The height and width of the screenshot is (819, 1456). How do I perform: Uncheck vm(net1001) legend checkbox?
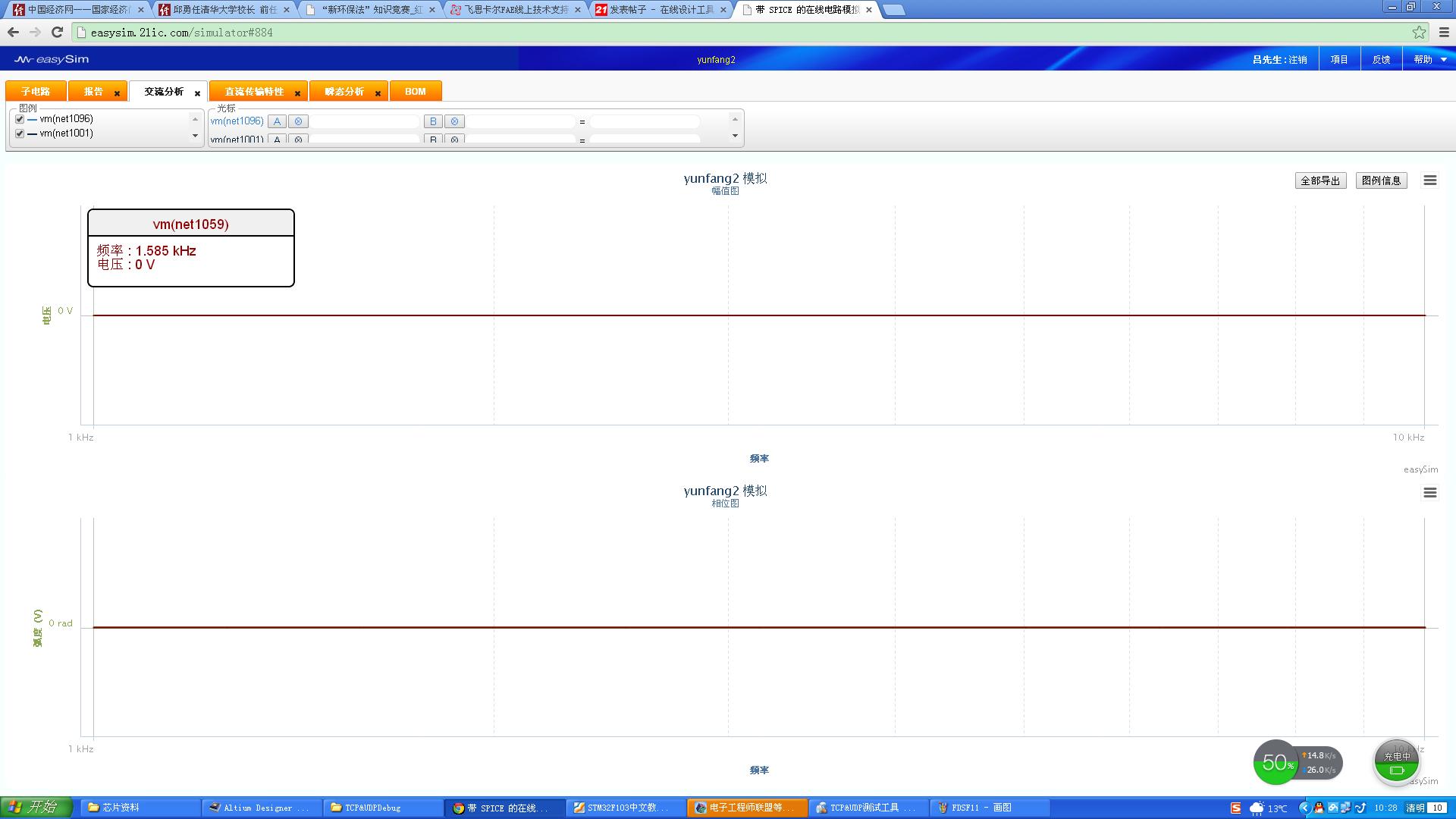pos(20,133)
